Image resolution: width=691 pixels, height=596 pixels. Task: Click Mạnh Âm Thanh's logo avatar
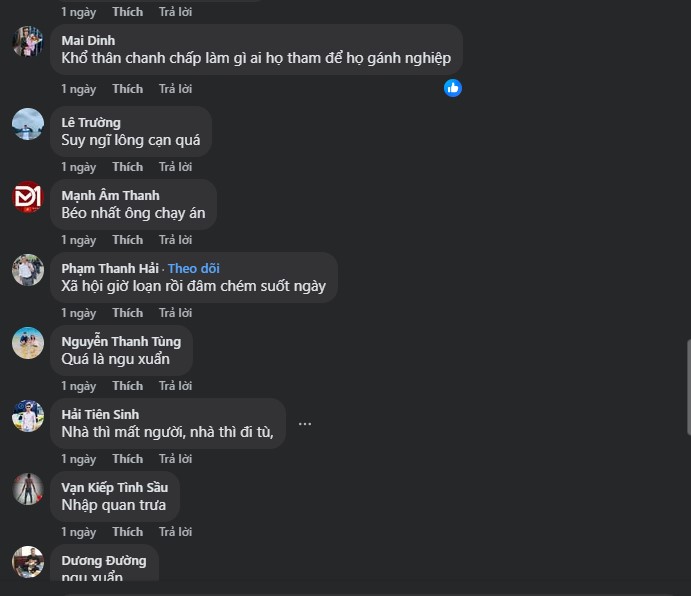pyautogui.click(x=28, y=197)
